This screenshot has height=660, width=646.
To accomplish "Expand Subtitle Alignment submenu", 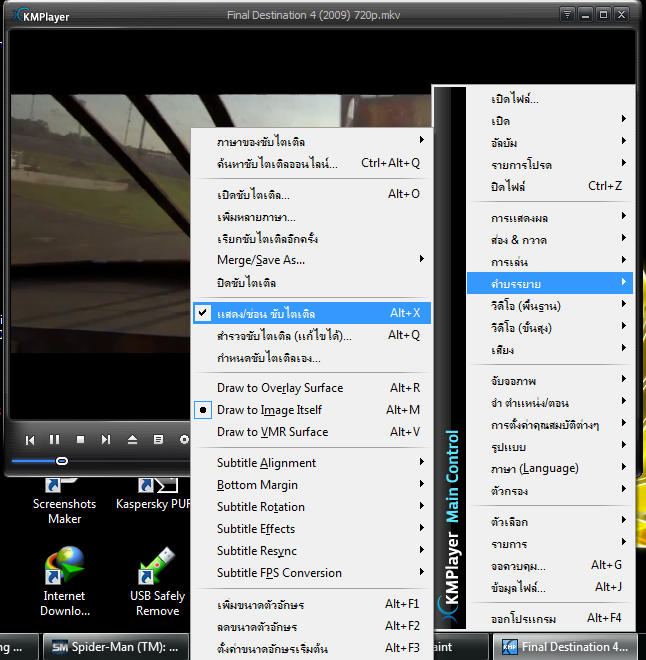I will coord(312,463).
